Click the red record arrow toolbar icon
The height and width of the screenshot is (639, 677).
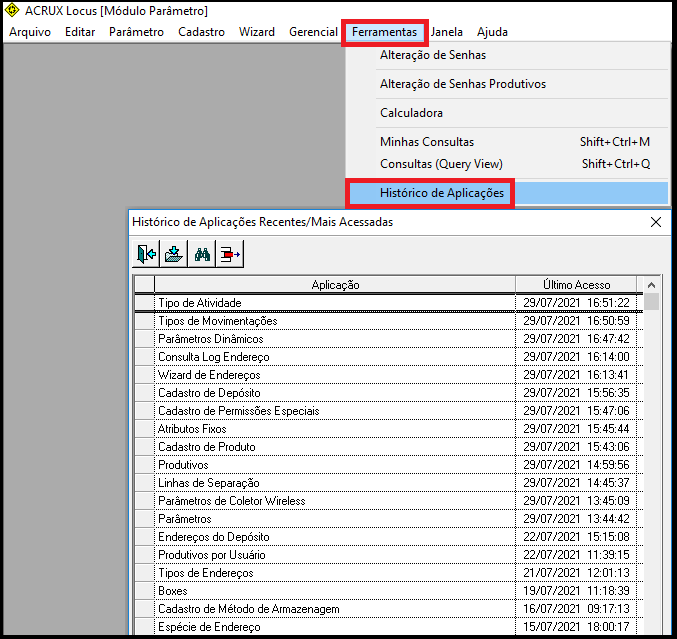(x=230, y=254)
